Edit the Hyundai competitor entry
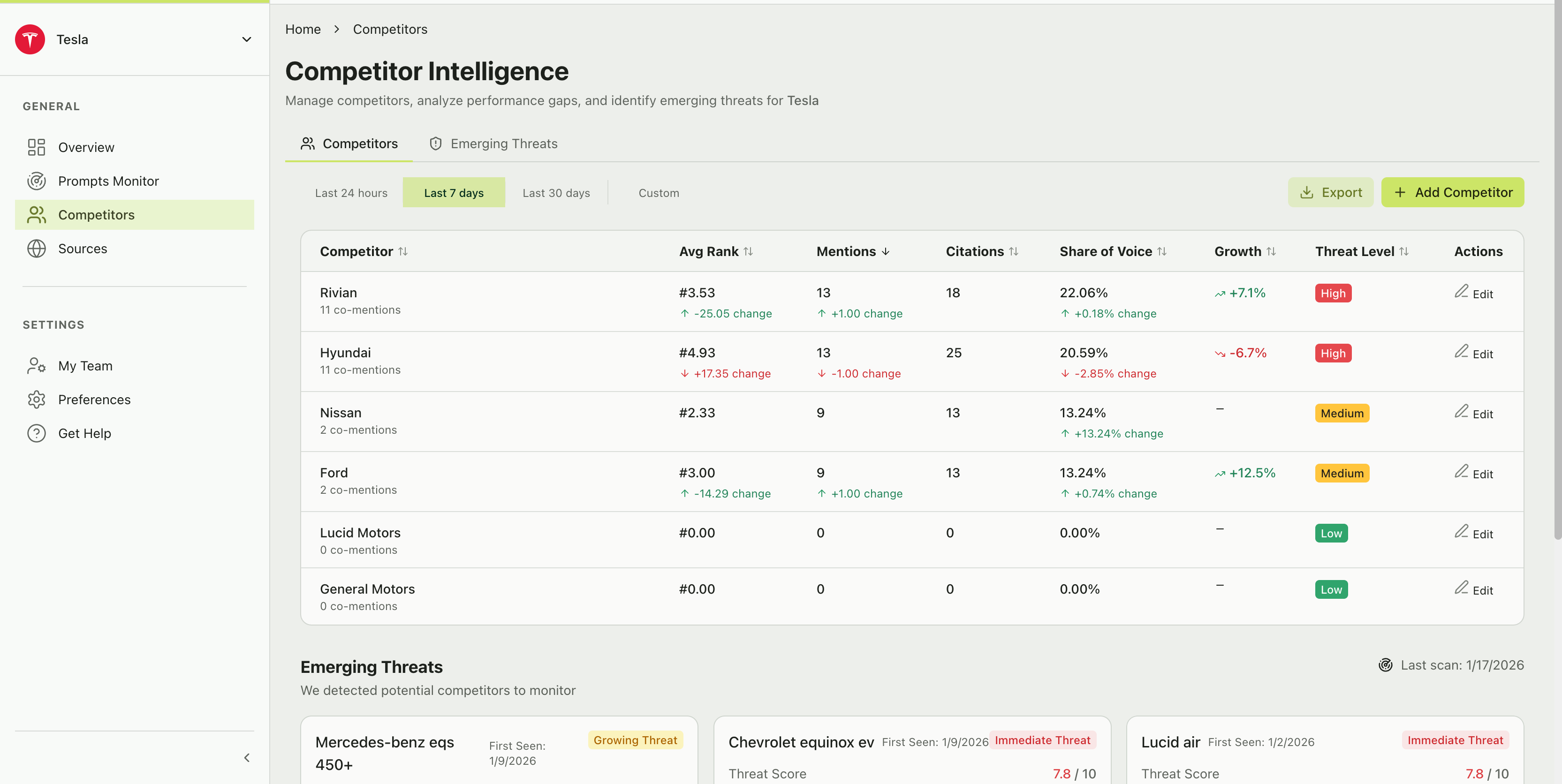Viewport: 1562px width, 784px height. pos(1475,354)
